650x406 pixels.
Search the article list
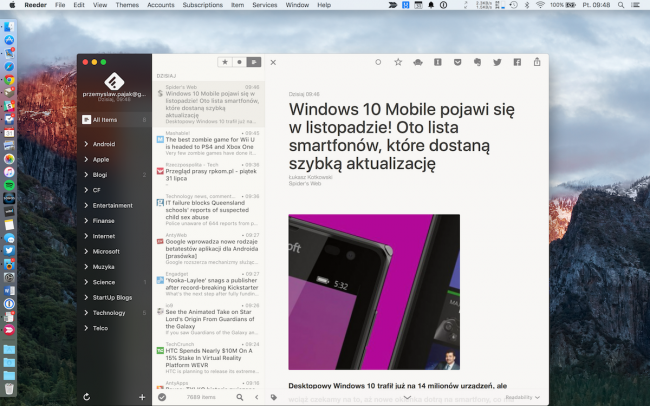click(x=240, y=397)
